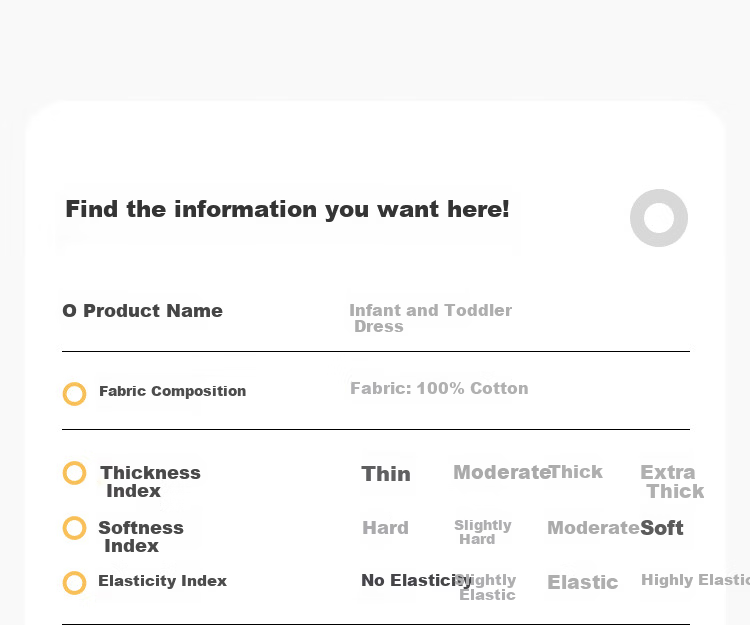The width and height of the screenshot is (750, 625).
Task: Choose the Hard softness option
Action: (x=386, y=528)
